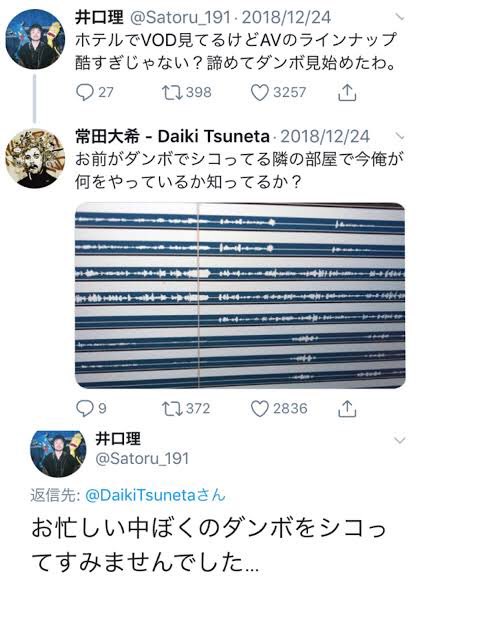This screenshot has width=480, height=640.
Task: Select the 井口理 name on the bottom reply
Action: (x=118, y=439)
